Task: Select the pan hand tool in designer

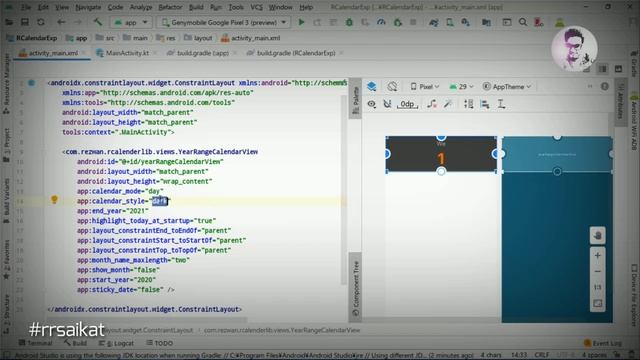Action: 598,236
